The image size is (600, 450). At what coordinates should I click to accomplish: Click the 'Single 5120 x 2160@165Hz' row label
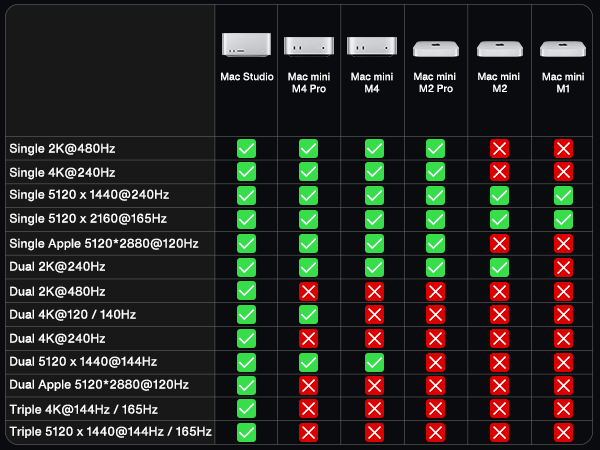(88, 218)
